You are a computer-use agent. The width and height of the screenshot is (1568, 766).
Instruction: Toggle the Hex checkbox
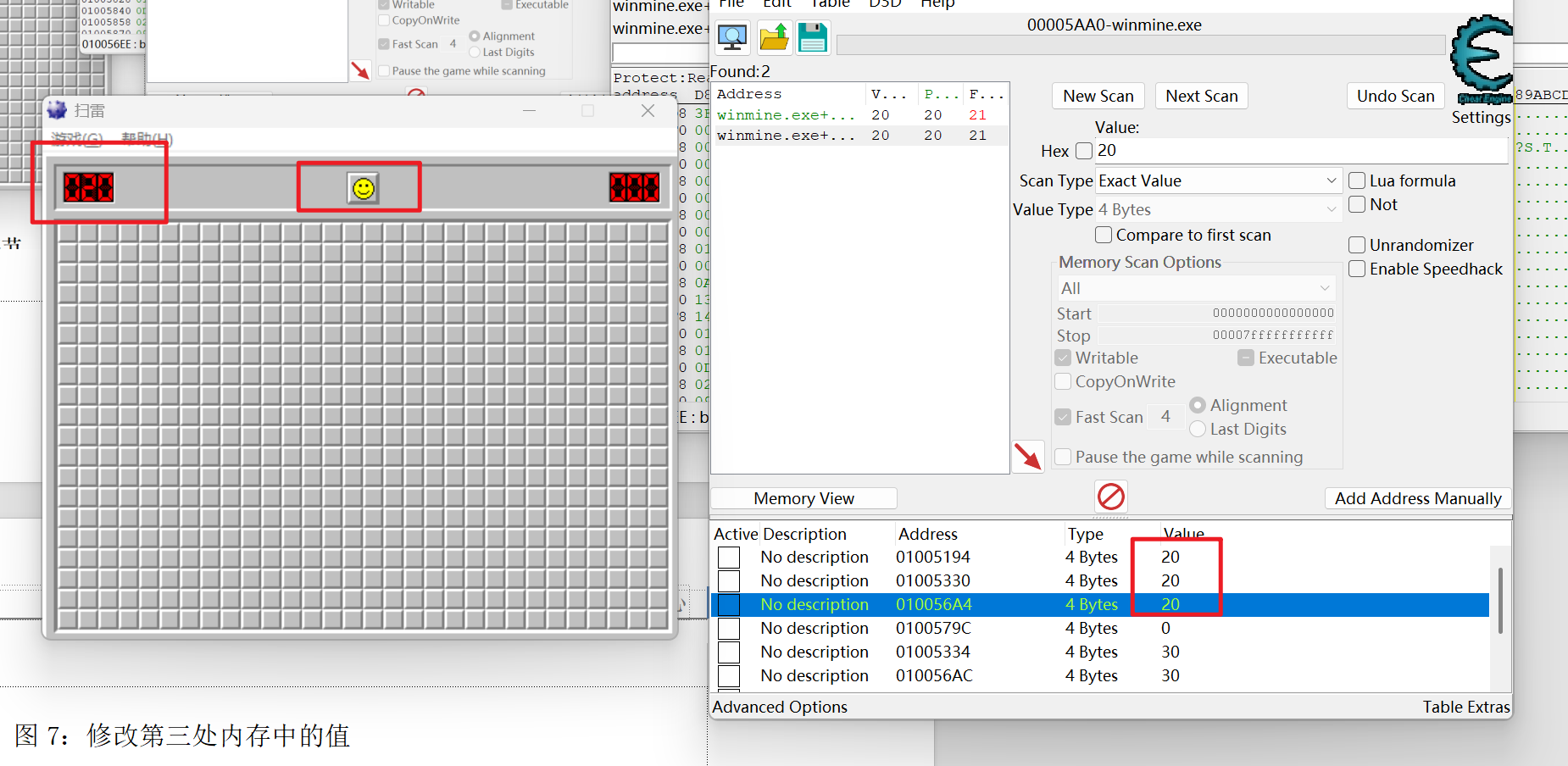[x=1084, y=151]
